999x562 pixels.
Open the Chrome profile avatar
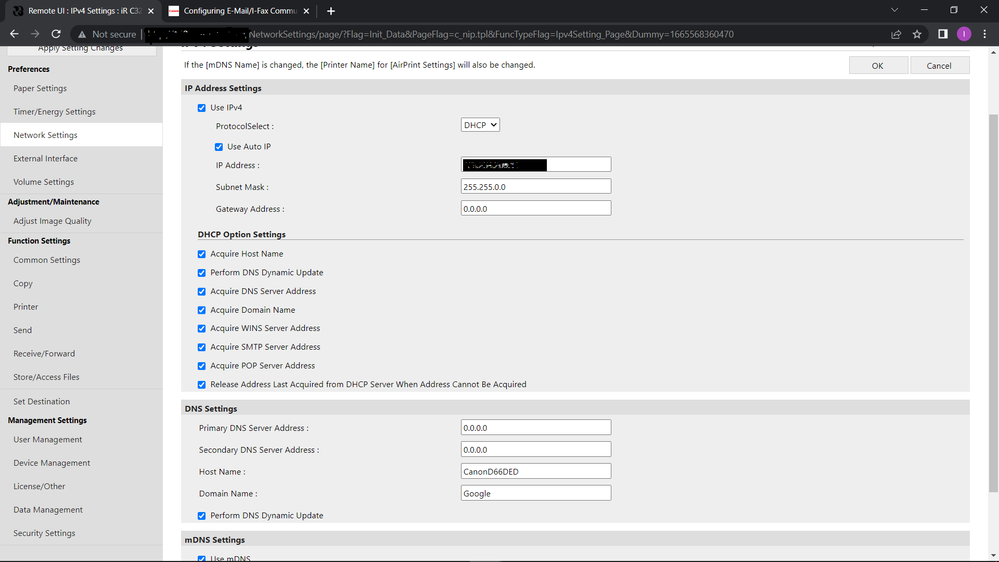pos(964,34)
